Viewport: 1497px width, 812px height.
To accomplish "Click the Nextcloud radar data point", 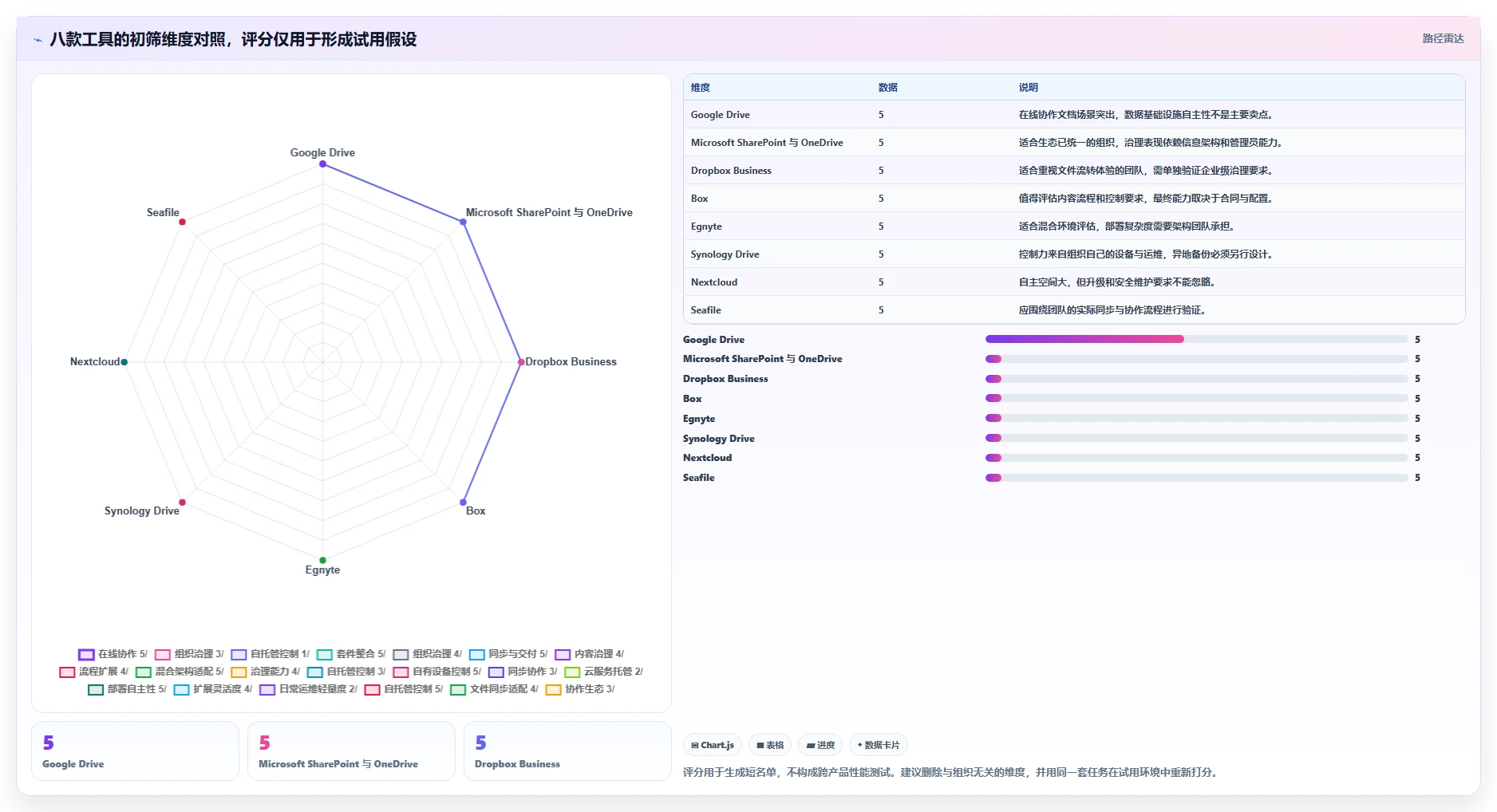I will pyautogui.click(x=124, y=362).
